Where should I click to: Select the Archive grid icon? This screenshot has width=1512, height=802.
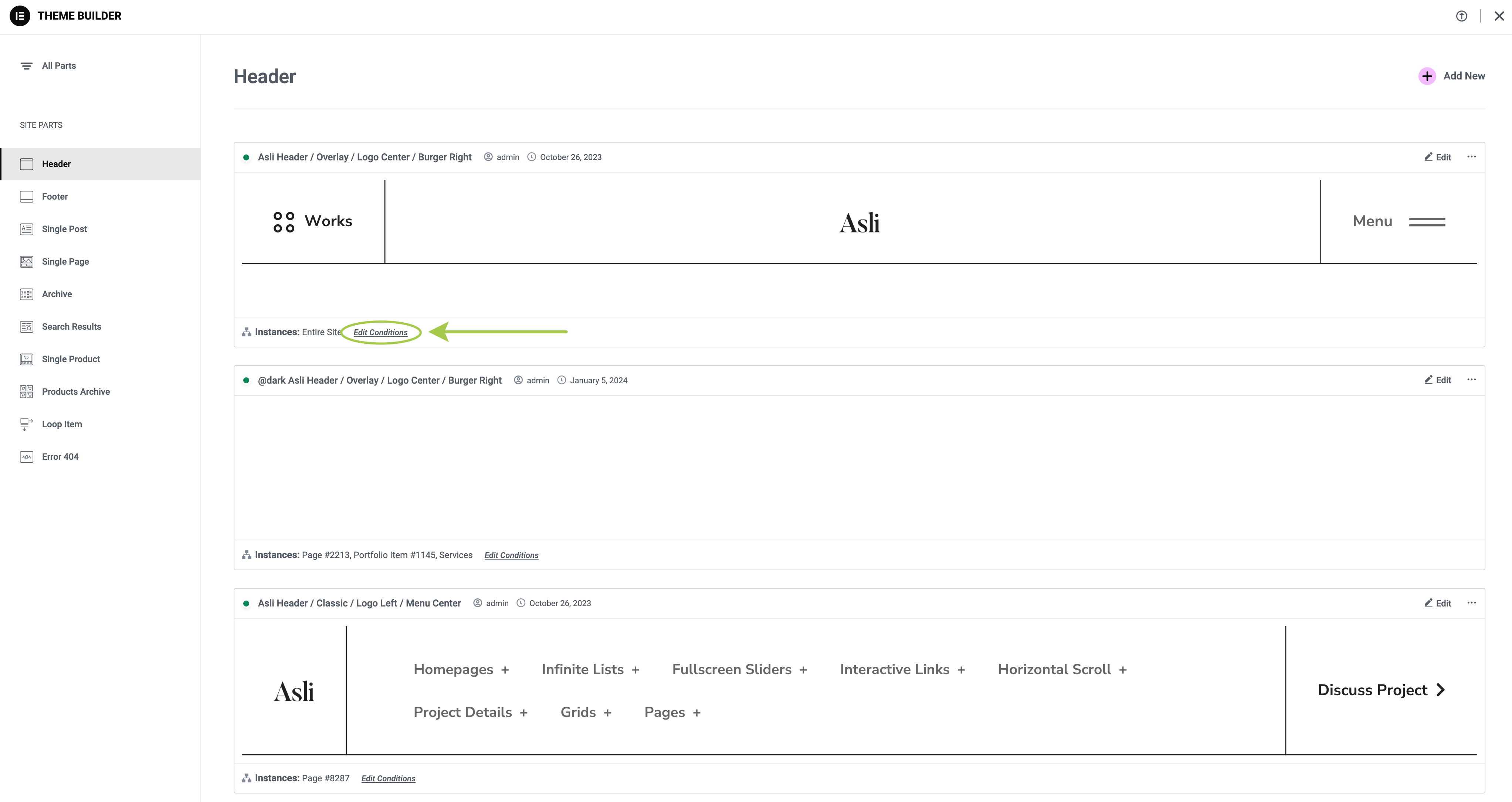click(26, 295)
